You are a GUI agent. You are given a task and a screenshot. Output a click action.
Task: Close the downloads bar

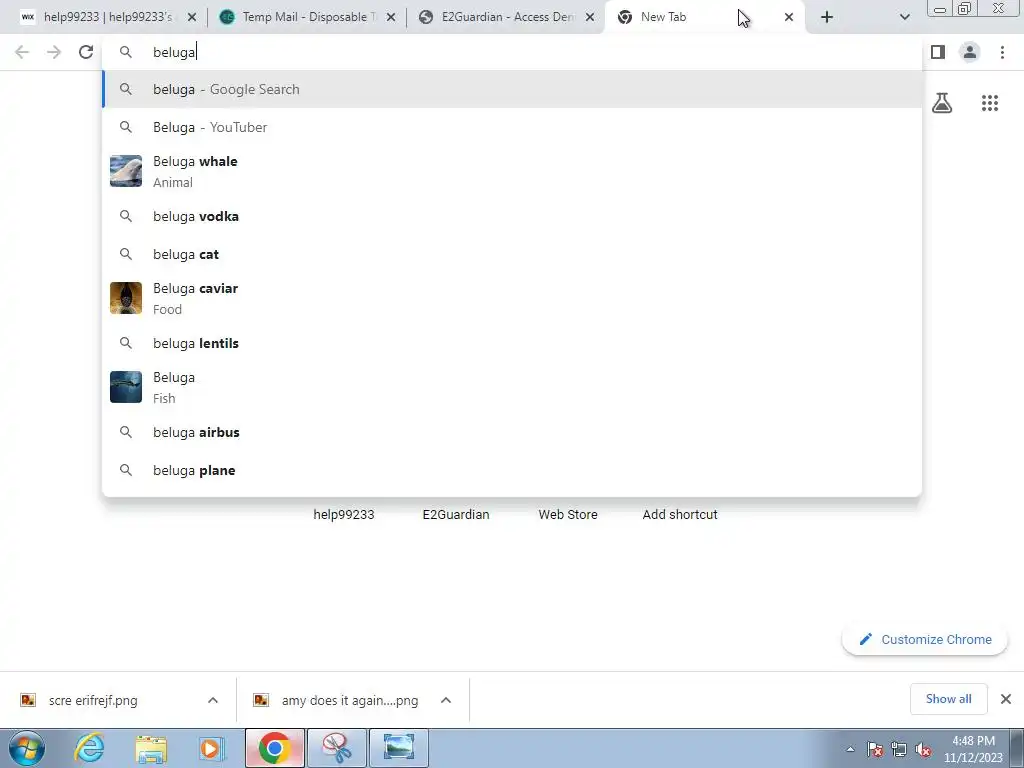click(1006, 699)
